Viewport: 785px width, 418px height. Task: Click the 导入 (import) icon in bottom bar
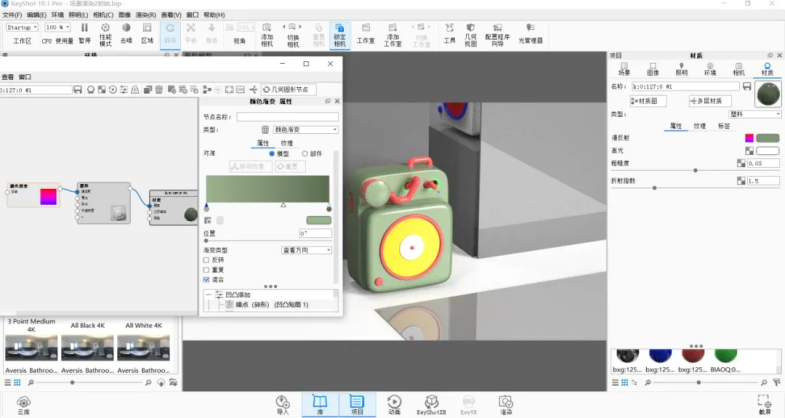click(x=282, y=402)
